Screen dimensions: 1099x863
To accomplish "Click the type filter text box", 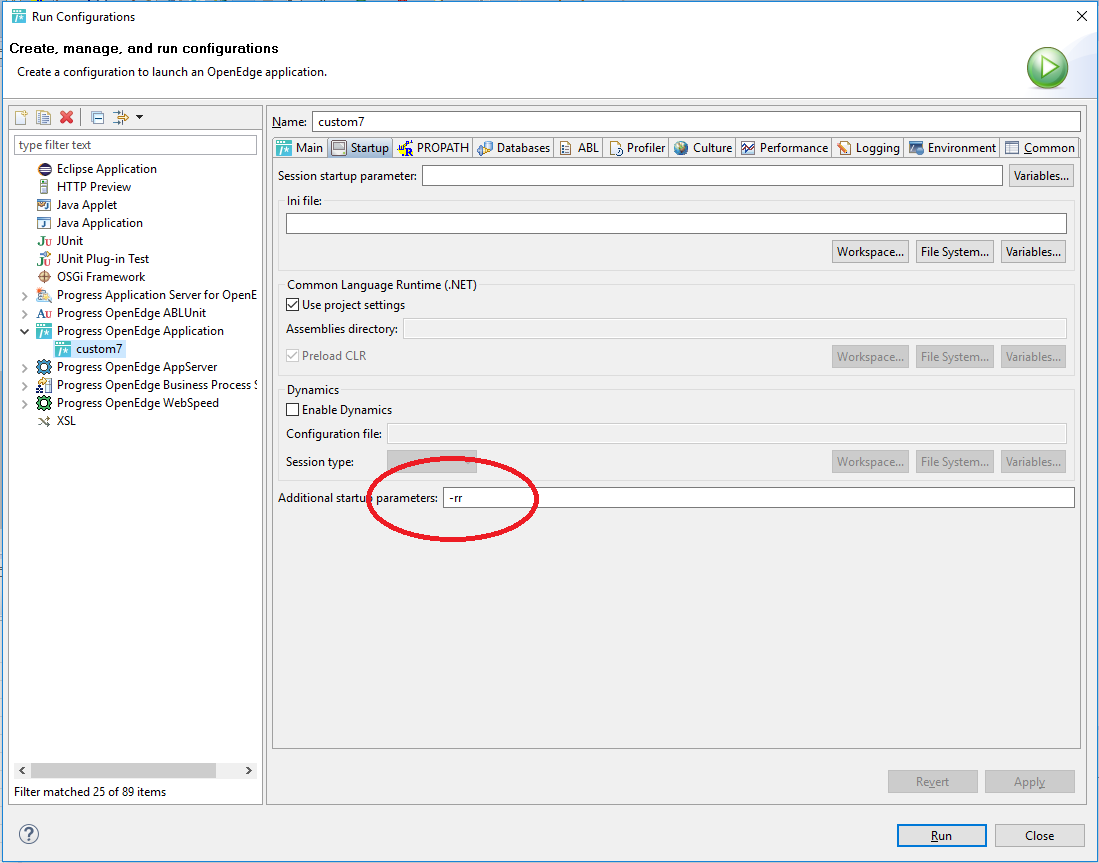I will (x=135, y=145).
